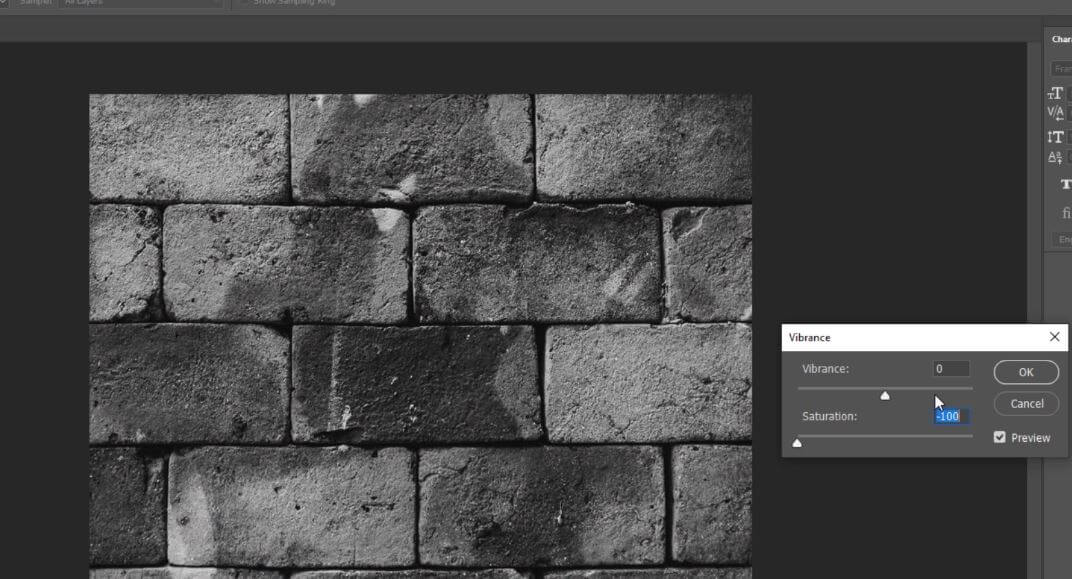Viewport: 1072px width, 579px height.
Task: Close the Vibrance dialog with X
Action: 1054,336
